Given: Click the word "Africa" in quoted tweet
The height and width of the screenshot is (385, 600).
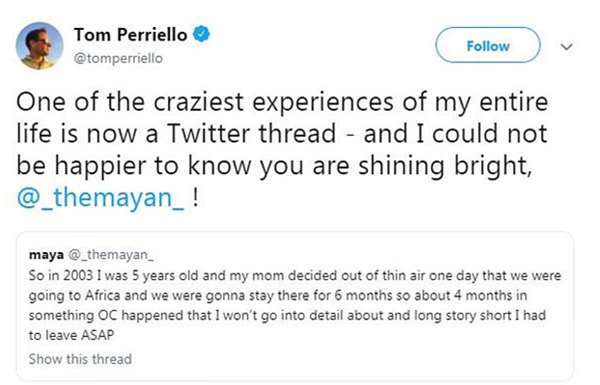Looking at the screenshot, I should coord(103,295).
